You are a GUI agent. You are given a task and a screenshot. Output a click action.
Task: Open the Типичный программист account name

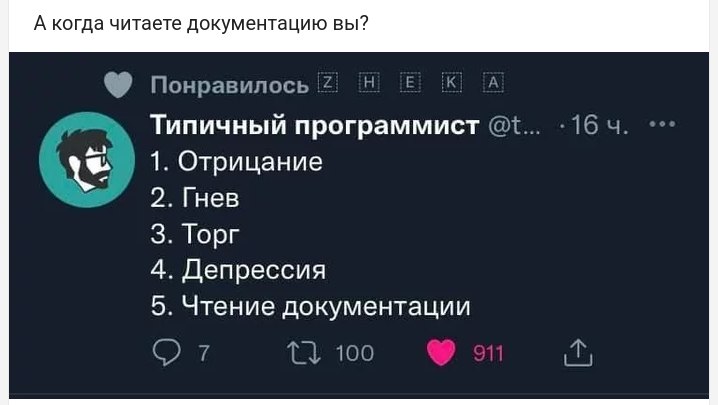[x=314, y=126]
